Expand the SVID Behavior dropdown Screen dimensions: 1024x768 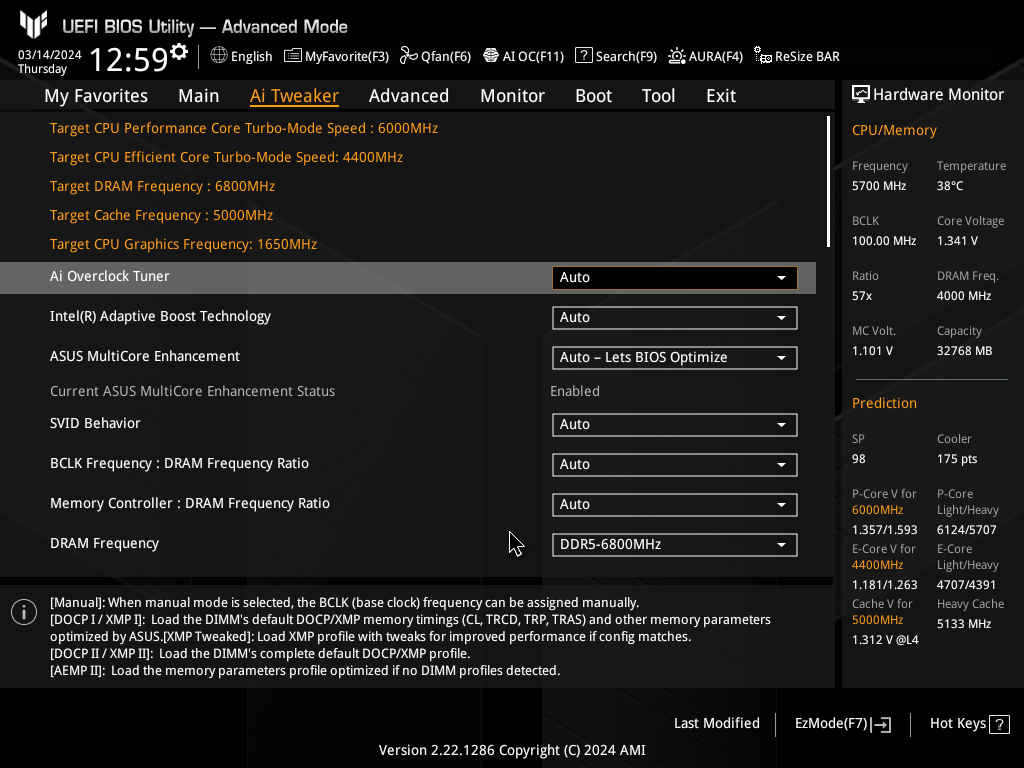point(675,424)
